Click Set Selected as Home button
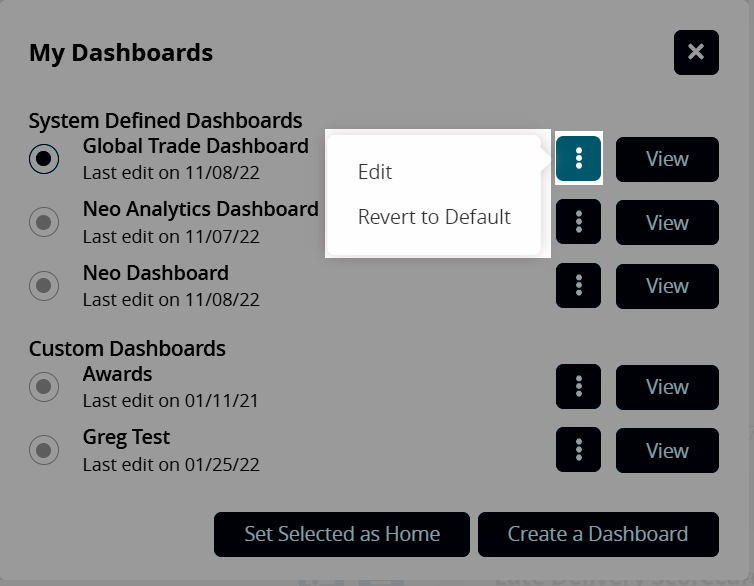Viewport: 754px width, 586px height. tap(342, 534)
